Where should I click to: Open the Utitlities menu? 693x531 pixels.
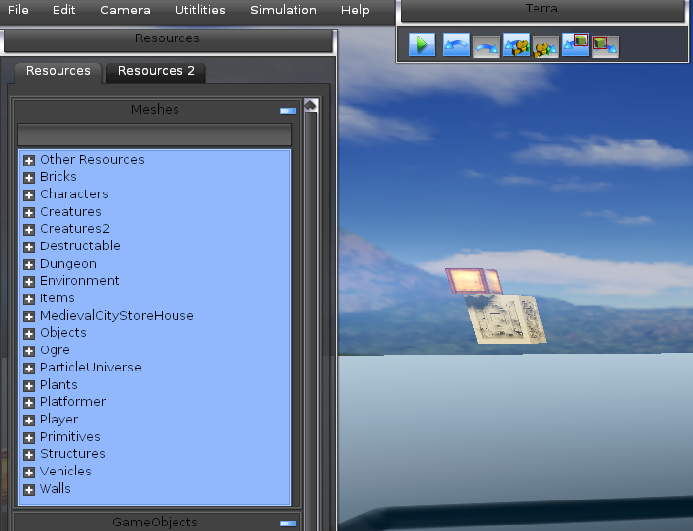pos(200,10)
